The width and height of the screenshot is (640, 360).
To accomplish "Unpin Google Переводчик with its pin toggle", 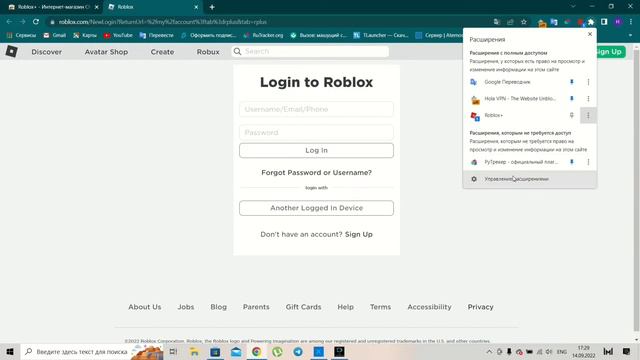I will [571, 82].
